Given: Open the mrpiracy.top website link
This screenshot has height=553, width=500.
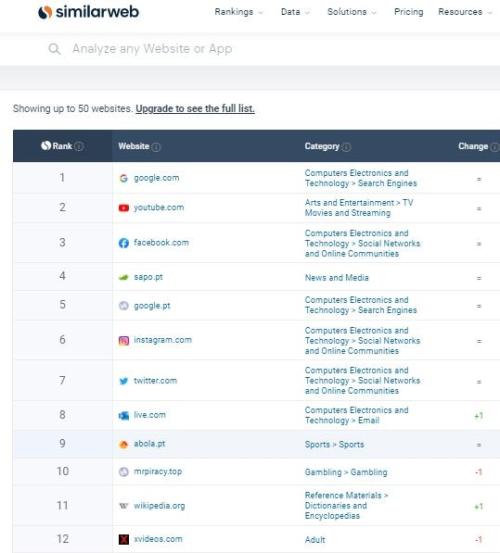Looking at the screenshot, I should pos(158,472).
